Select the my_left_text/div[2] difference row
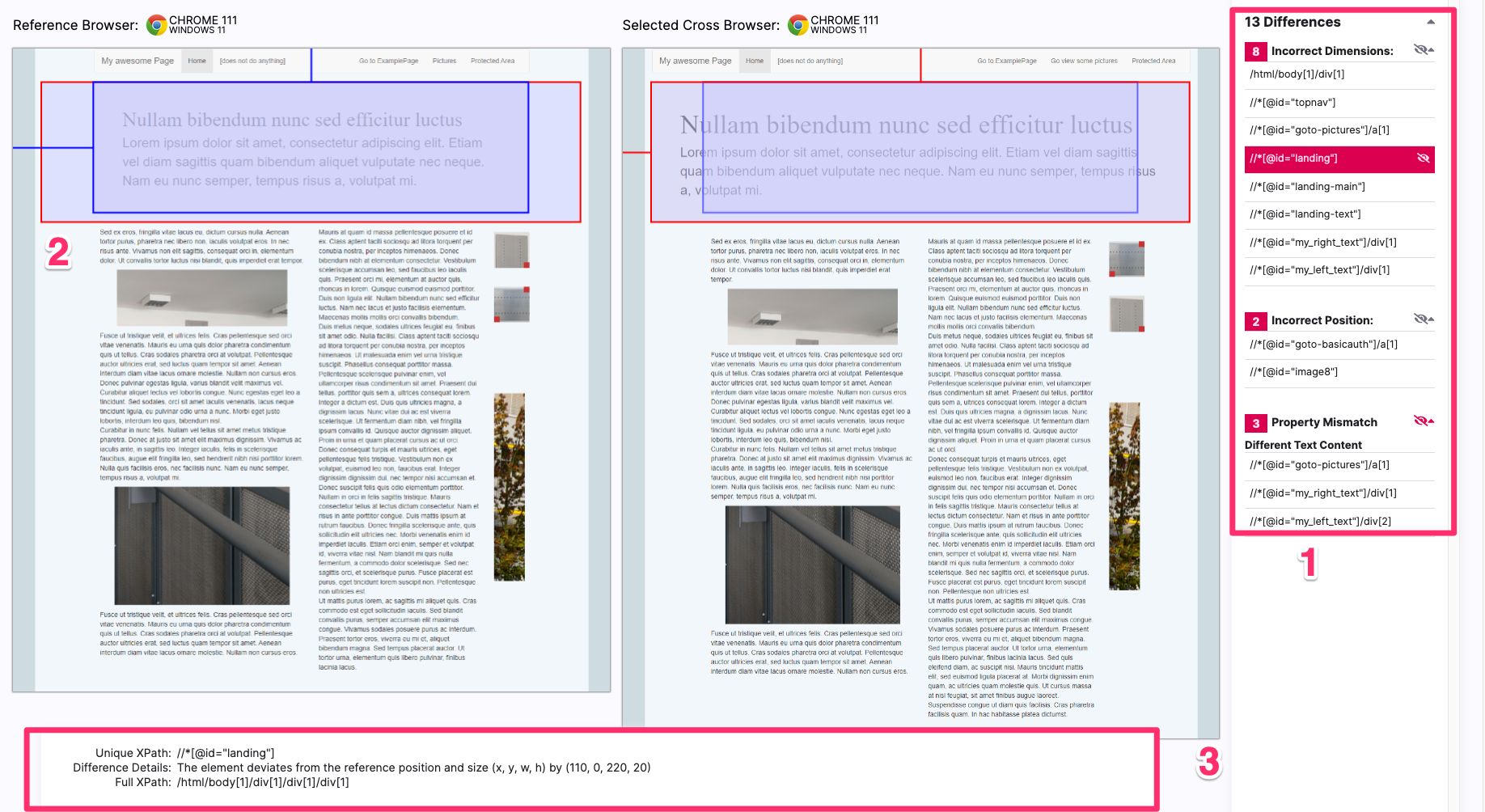The width and height of the screenshot is (1485, 812). (1339, 522)
